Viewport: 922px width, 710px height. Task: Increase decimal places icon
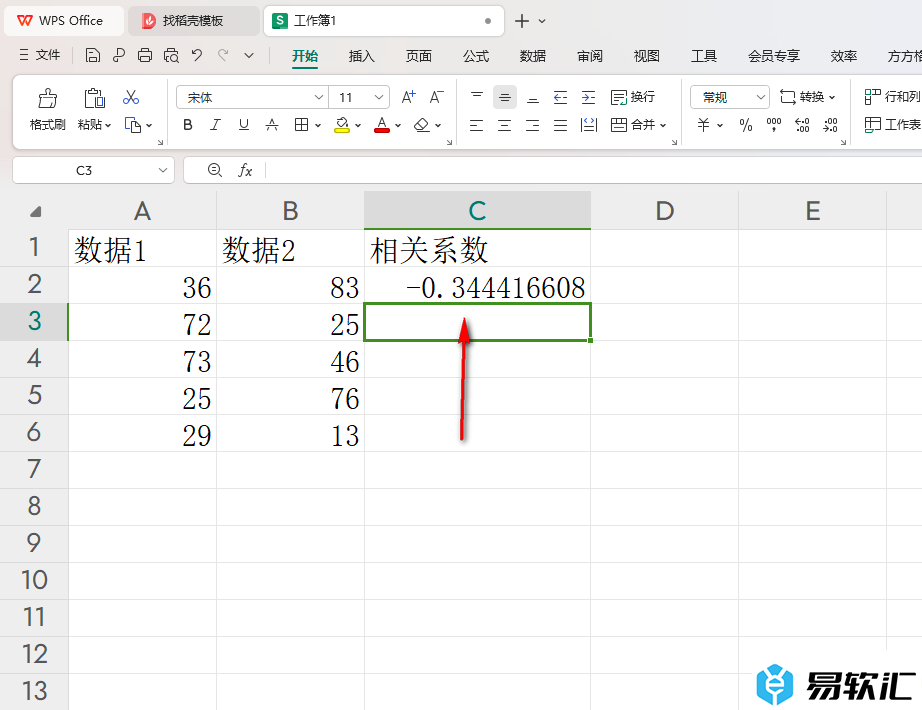click(802, 125)
